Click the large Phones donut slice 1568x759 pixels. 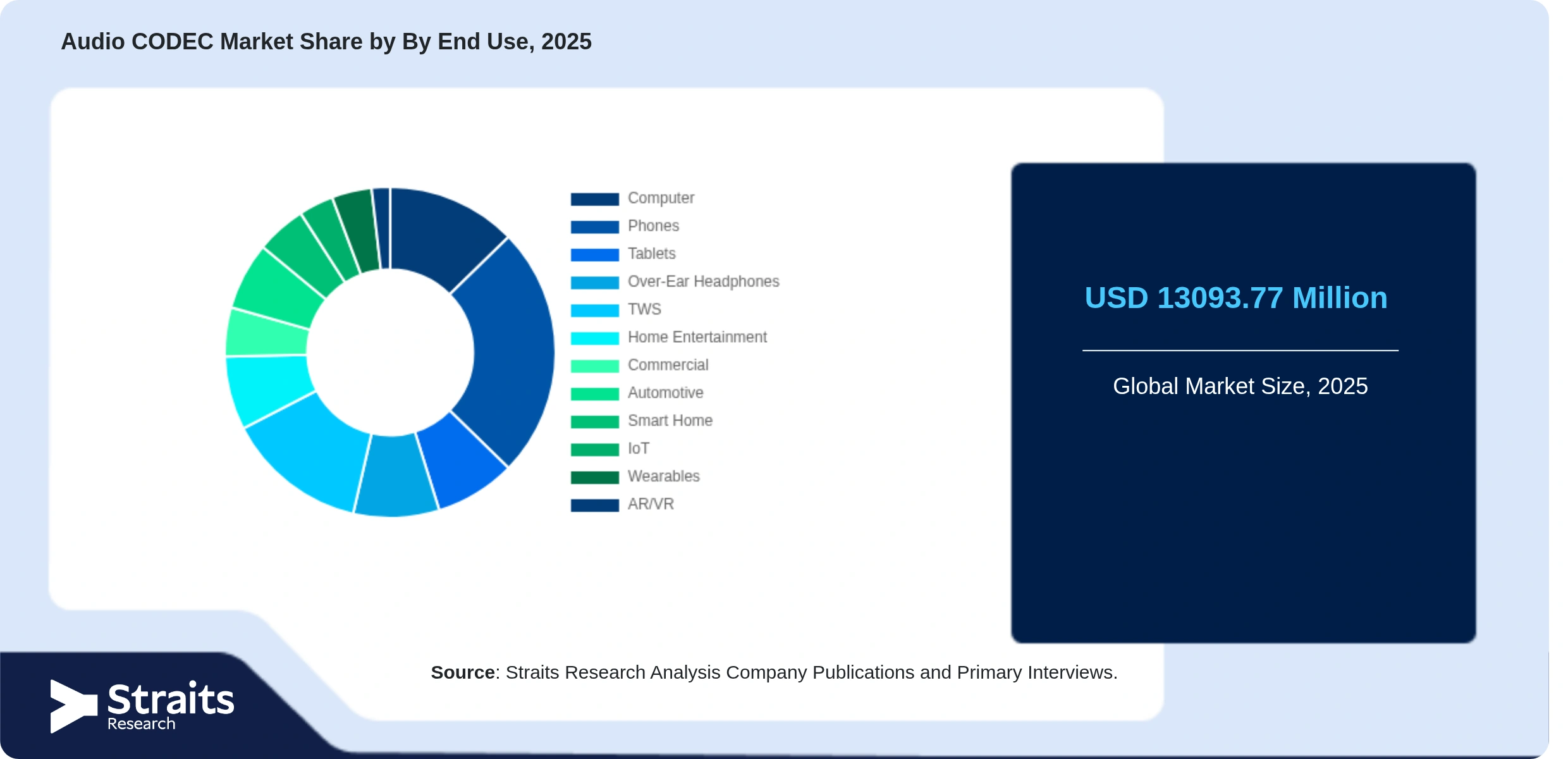(513, 351)
